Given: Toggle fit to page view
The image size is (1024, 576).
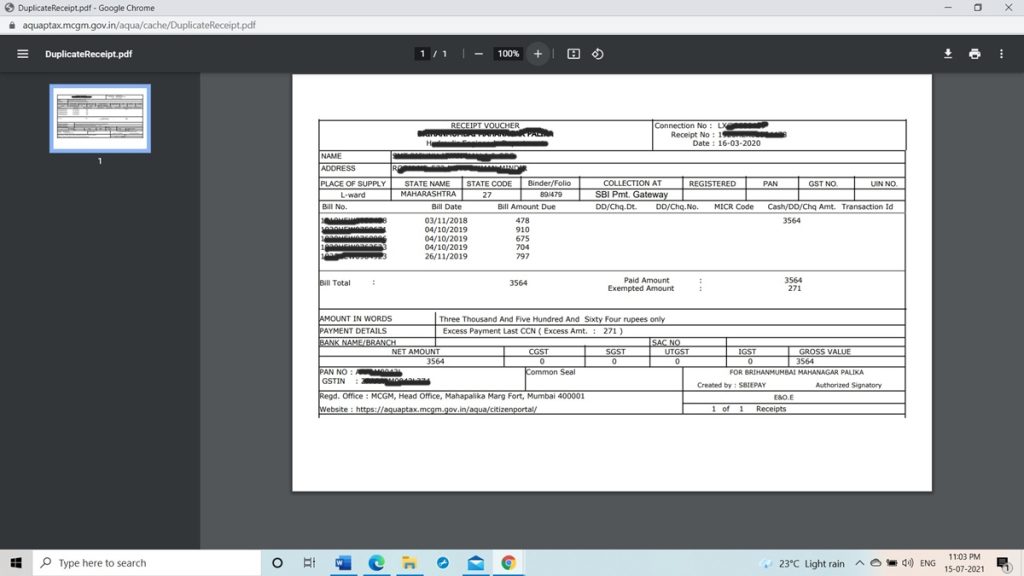Looking at the screenshot, I should (x=572, y=54).
